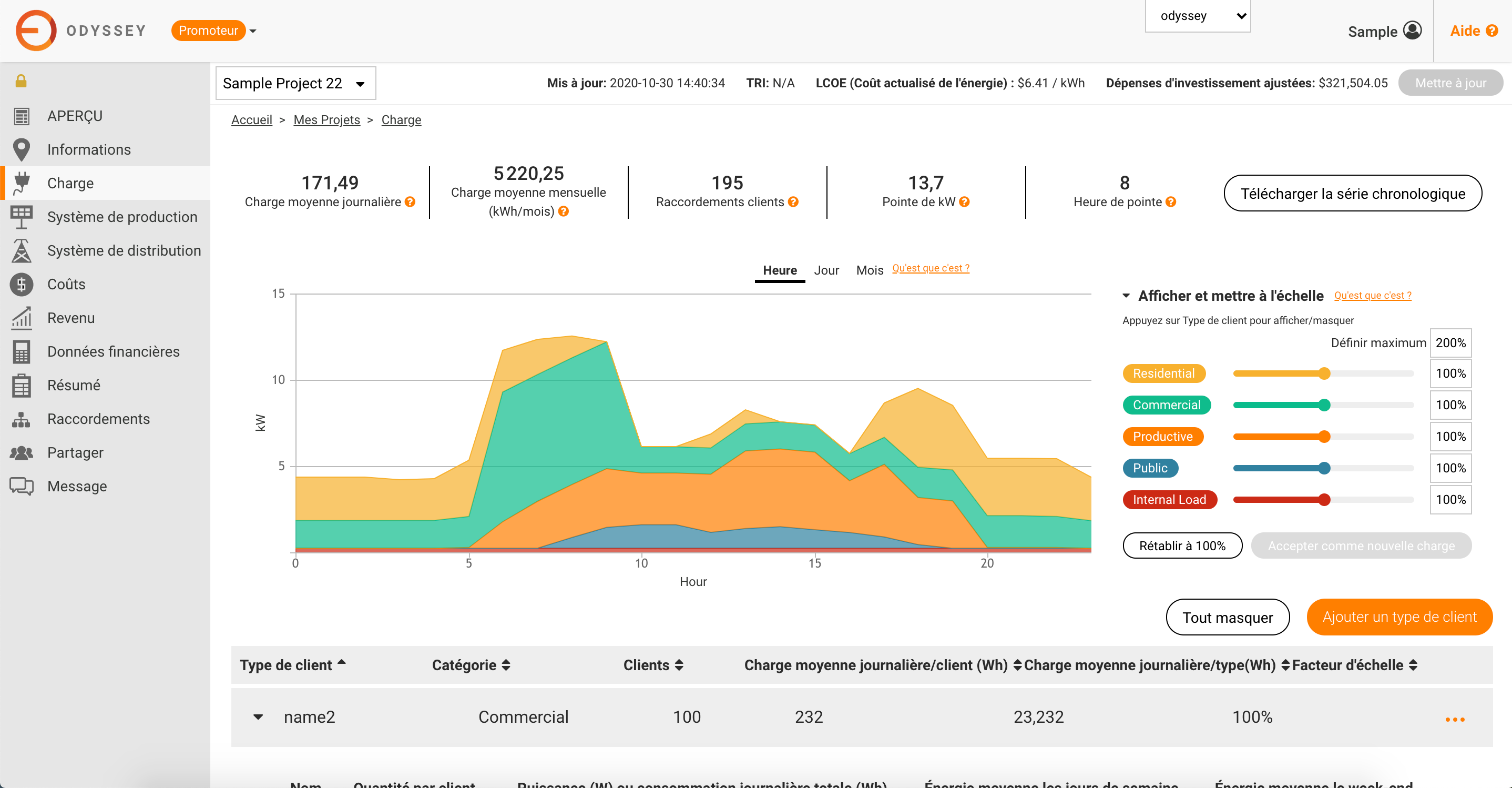Toggle Residential client type visibility
The width and height of the screenshot is (1512, 788).
(x=1163, y=373)
